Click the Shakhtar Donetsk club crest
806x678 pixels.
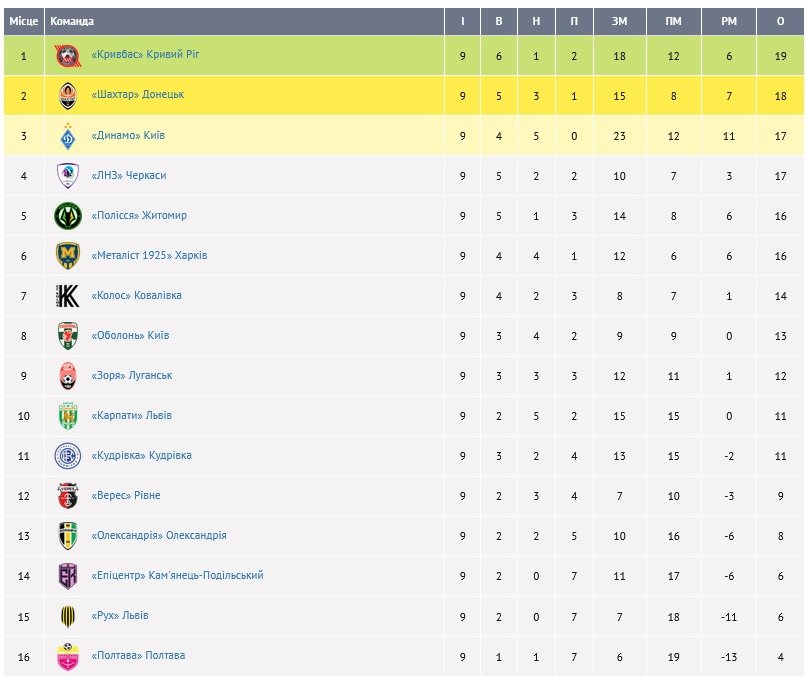pyautogui.click(x=67, y=96)
